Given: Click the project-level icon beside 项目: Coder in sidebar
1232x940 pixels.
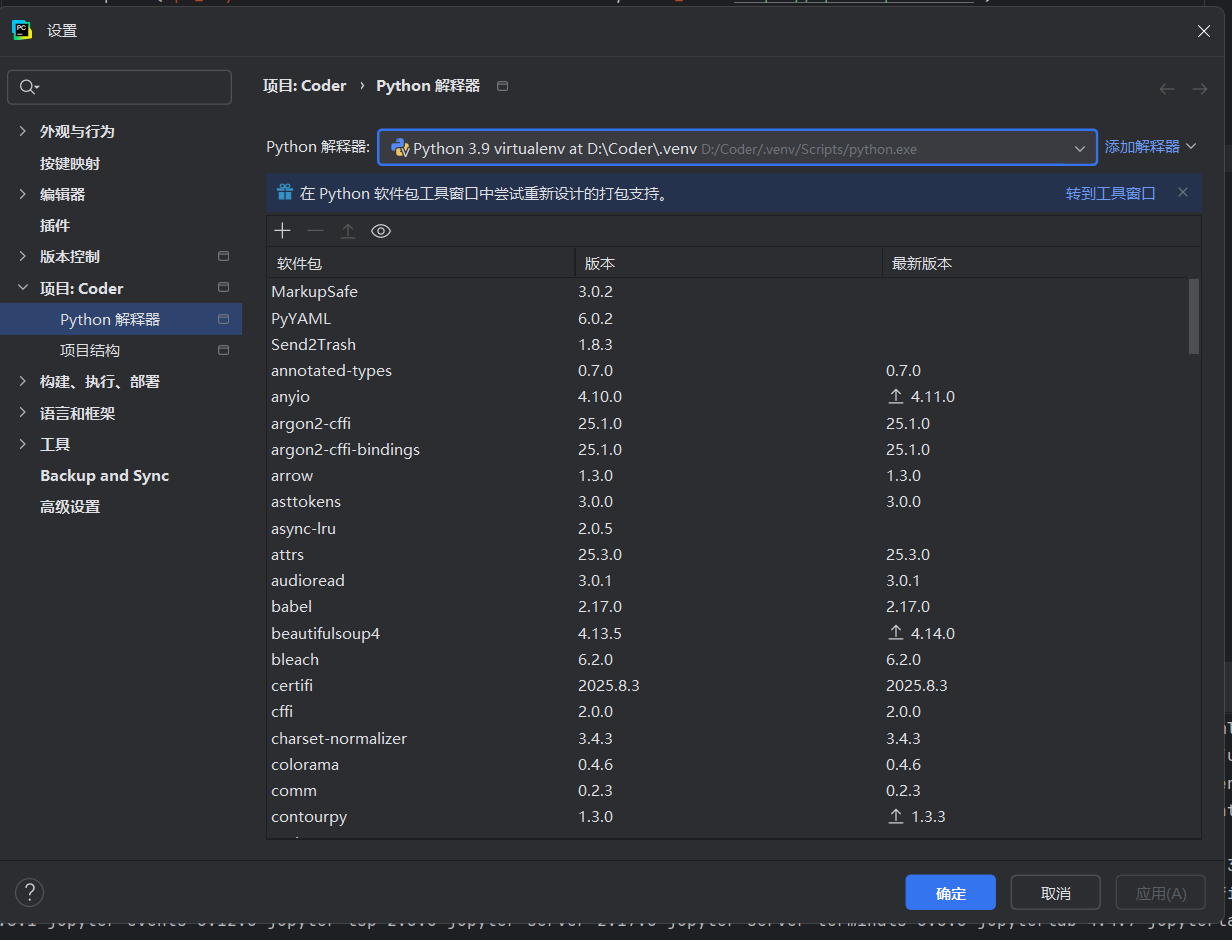Looking at the screenshot, I should [224, 288].
